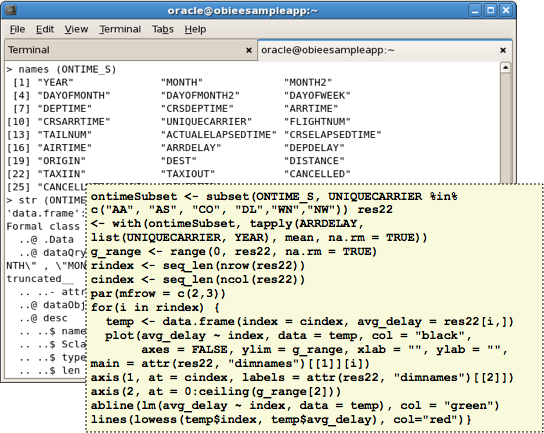Click the "DAYOFMONTH2" column name
Viewport: 544px width, 433px height.
tap(200, 95)
